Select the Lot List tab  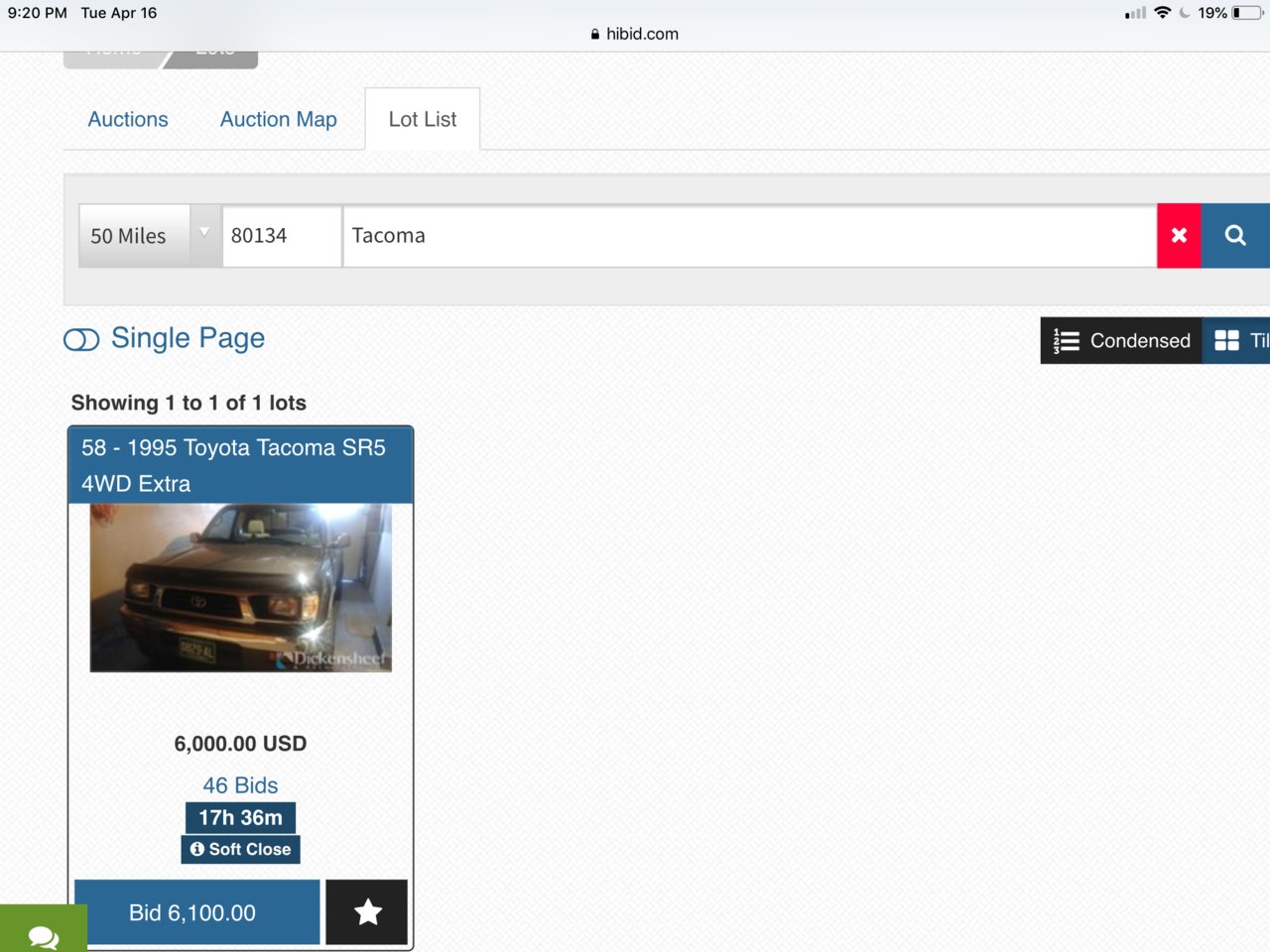tap(423, 119)
